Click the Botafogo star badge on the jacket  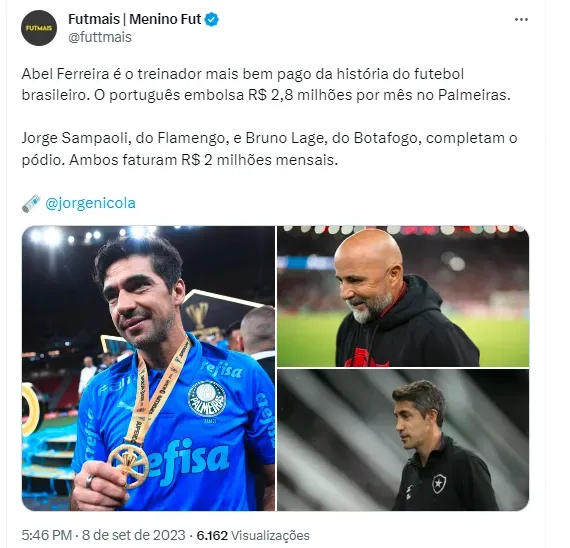439,484
